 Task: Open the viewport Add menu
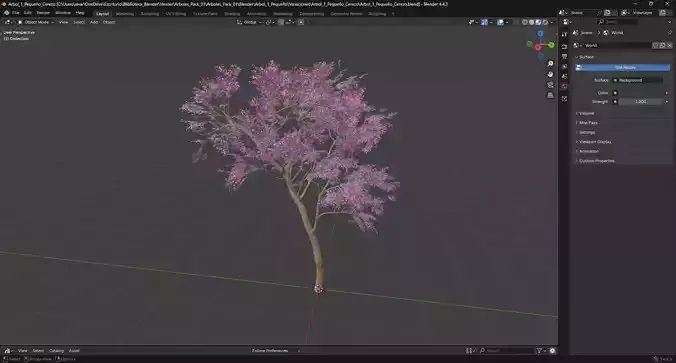pyautogui.click(x=94, y=22)
